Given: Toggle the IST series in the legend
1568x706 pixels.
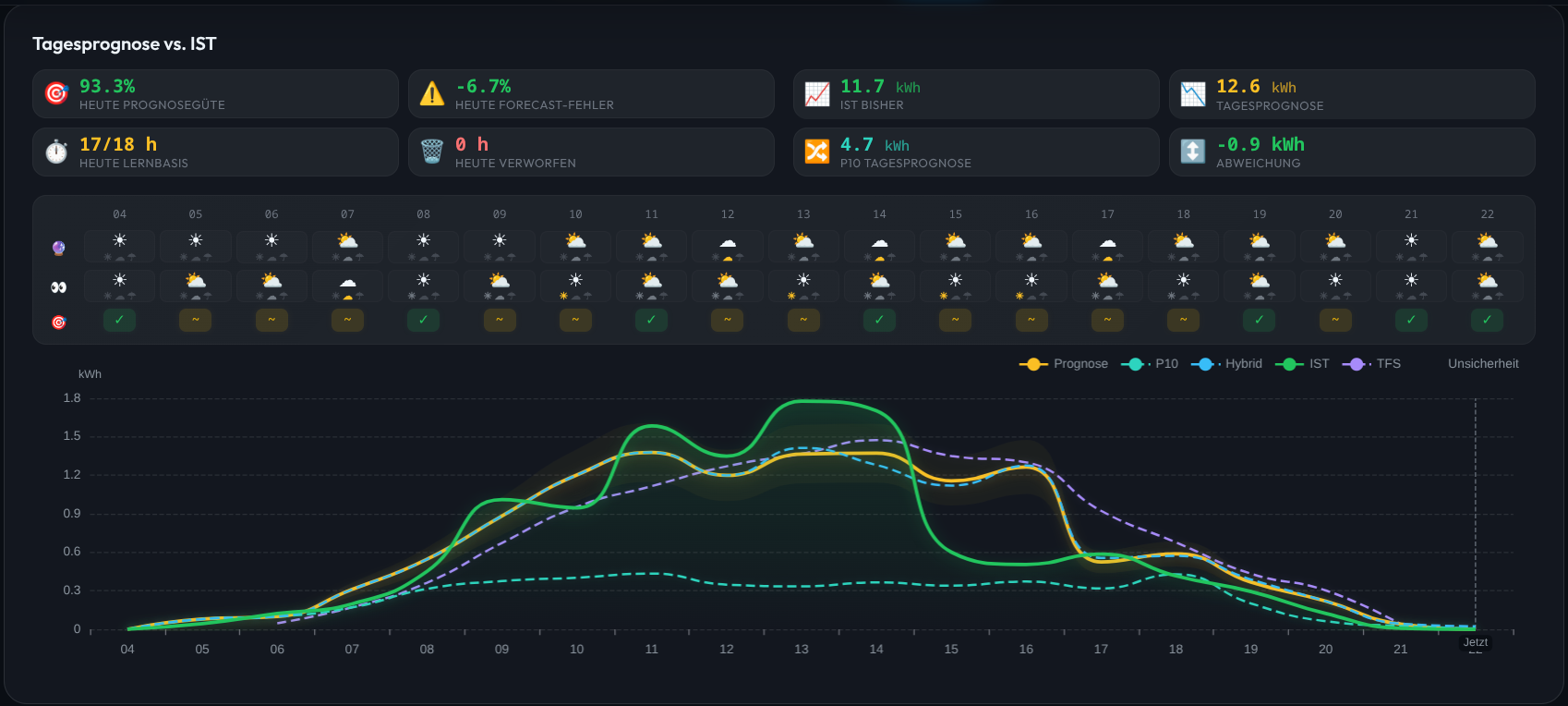Looking at the screenshot, I should (1302, 364).
